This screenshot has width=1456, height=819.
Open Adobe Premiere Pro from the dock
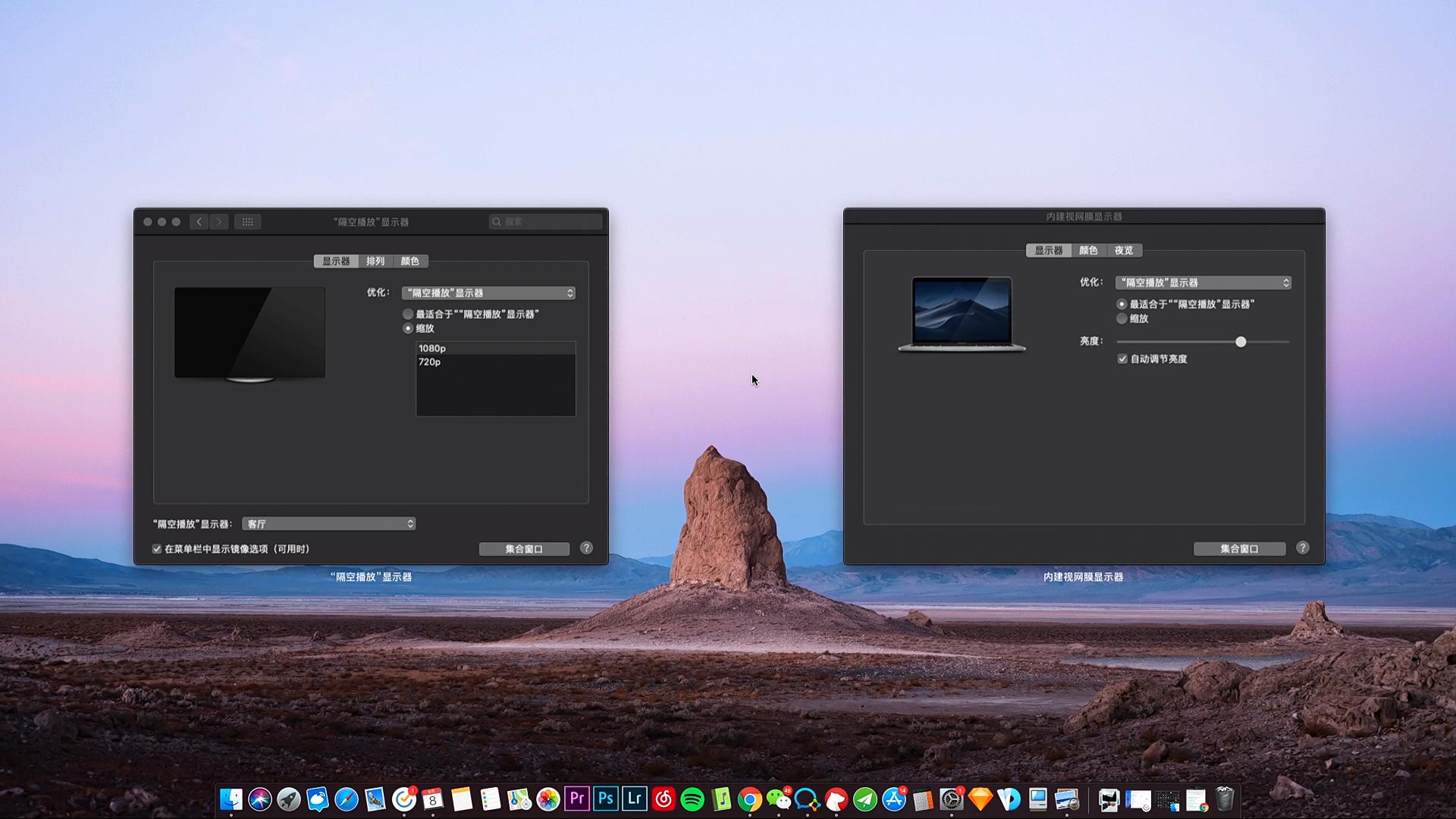tap(576, 799)
